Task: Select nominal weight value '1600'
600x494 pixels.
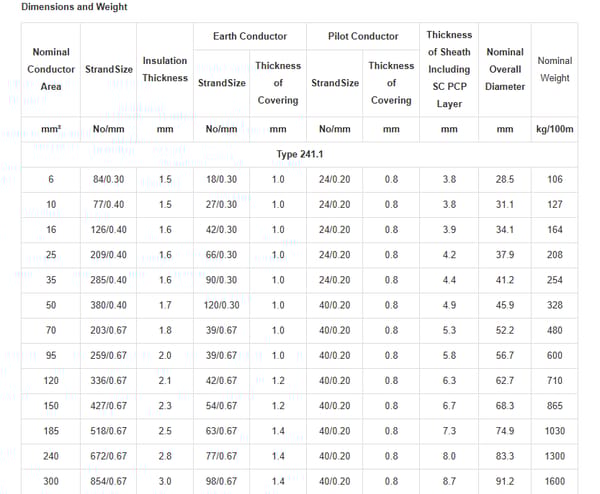Action: coord(555,482)
